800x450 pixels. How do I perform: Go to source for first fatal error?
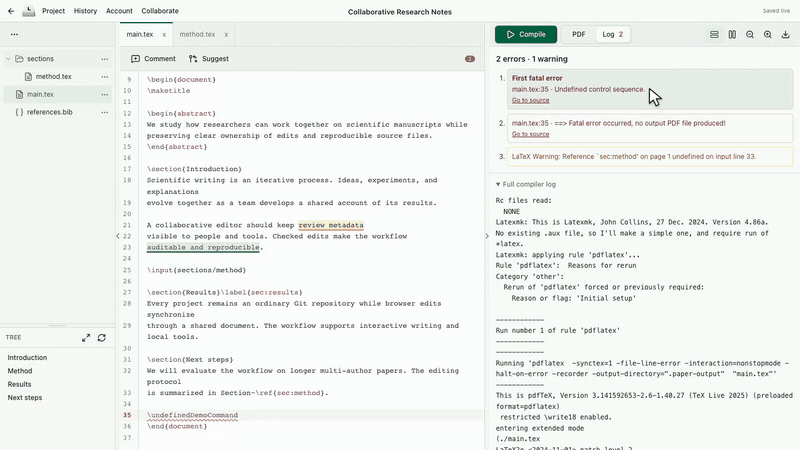click(530, 101)
